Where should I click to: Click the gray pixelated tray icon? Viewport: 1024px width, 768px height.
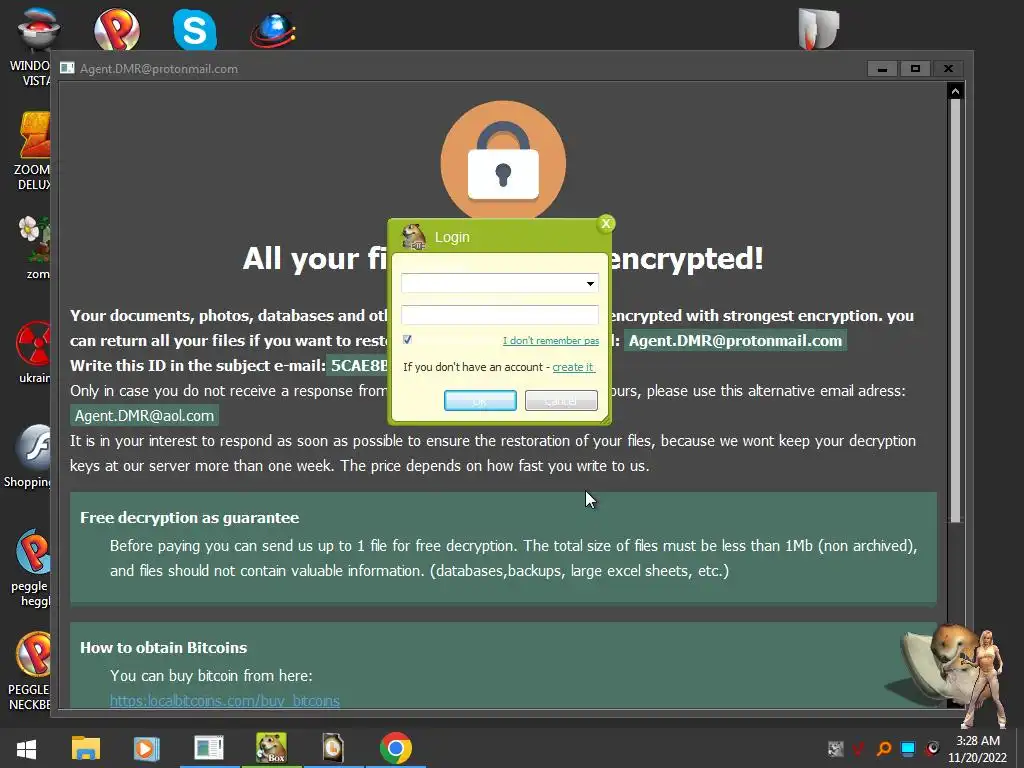pos(835,749)
